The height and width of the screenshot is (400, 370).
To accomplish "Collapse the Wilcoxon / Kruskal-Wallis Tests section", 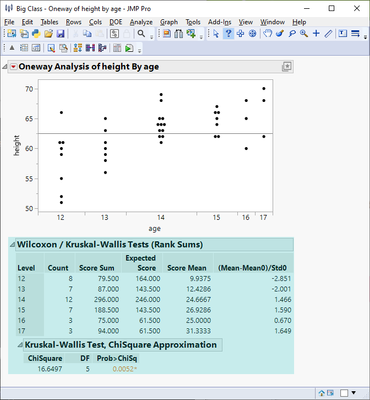I will [x=12, y=245].
